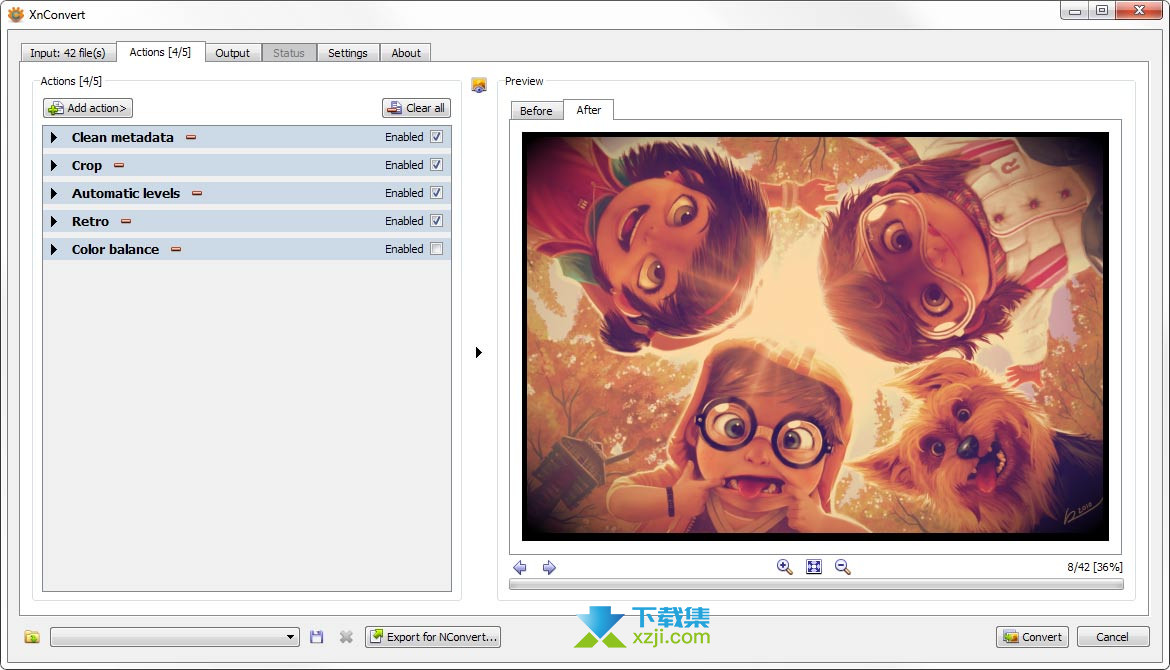Click the Add action> button
Viewport: 1170px width, 670px height.
click(88, 108)
